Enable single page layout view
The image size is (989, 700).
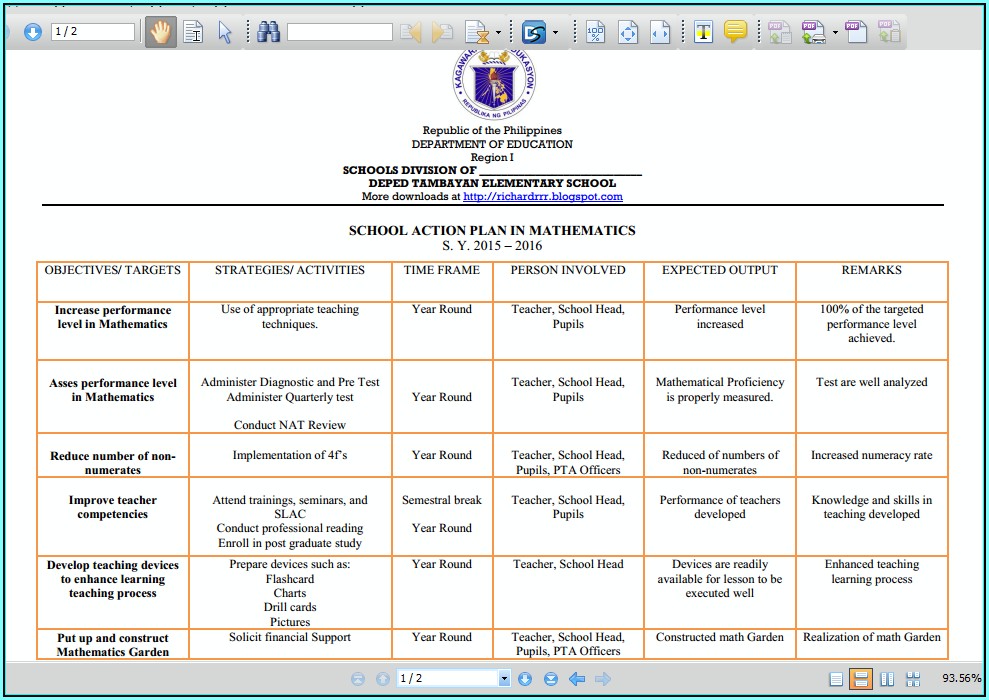[836, 679]
